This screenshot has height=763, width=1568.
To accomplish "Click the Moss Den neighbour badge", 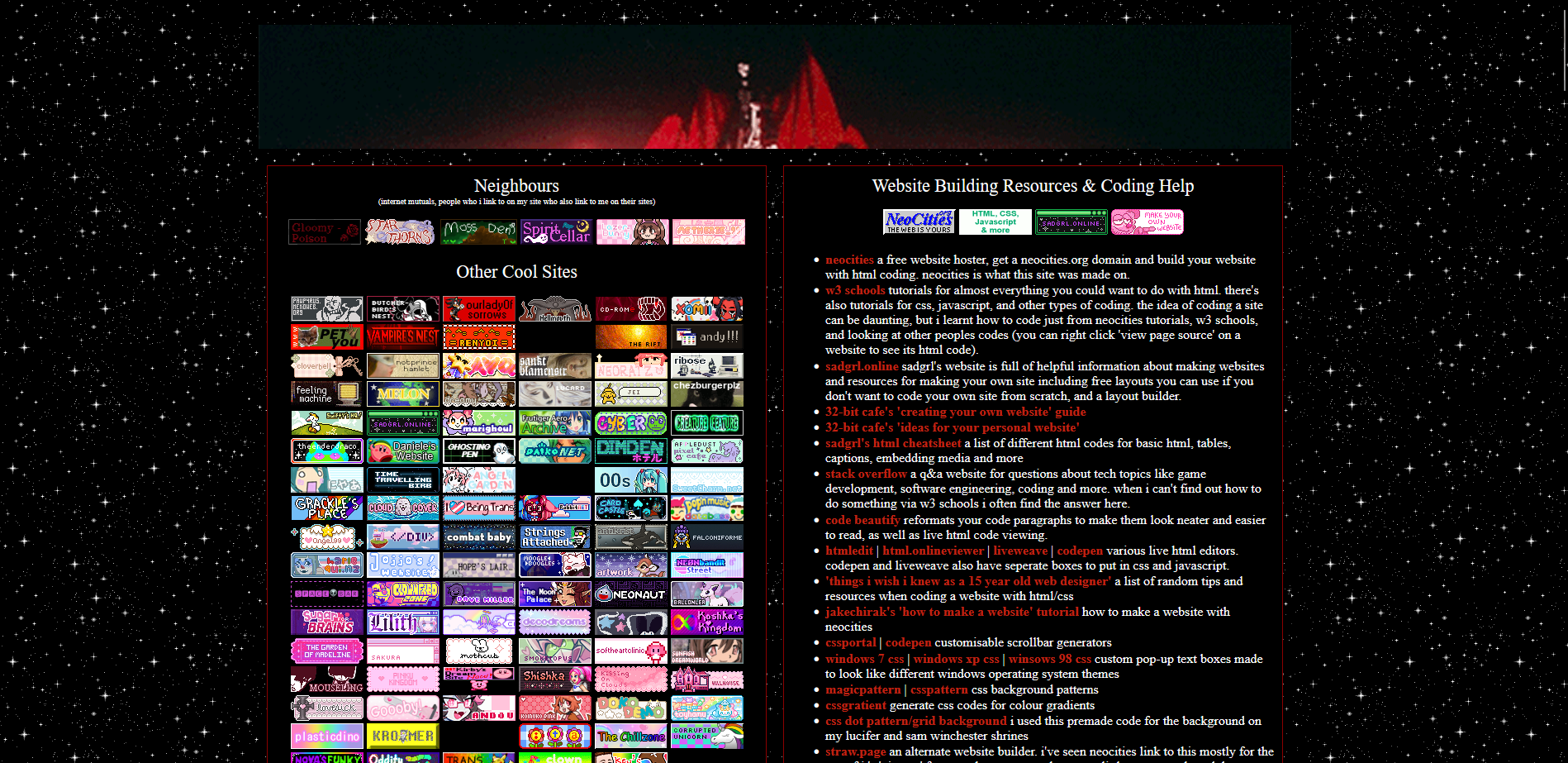I will [x=478, y=232].
